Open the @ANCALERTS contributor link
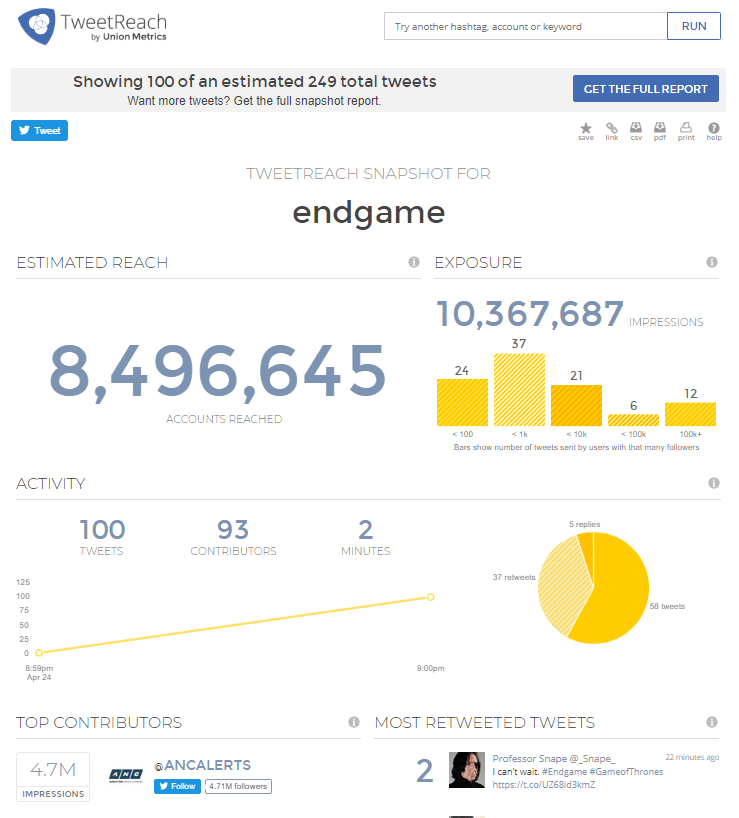The image size is (739, 818). click(x=203, y=765)
